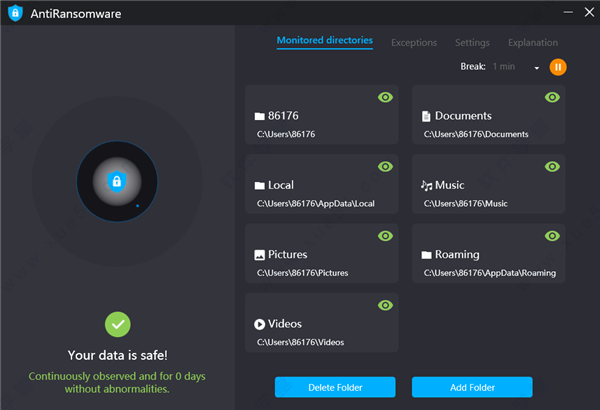Click path 'C:\Users\86176\AppData\Local'

[x=316, y=203]
